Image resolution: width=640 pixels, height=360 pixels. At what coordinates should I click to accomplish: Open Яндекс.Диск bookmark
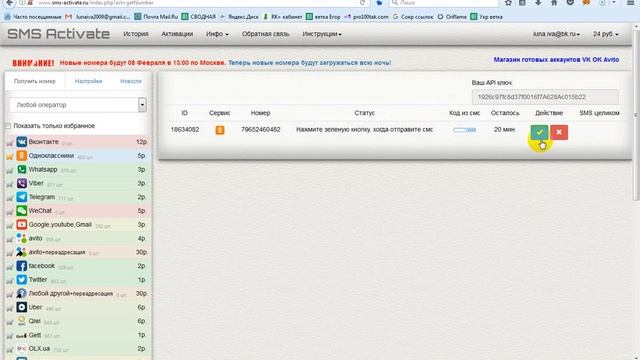click(x=239, y=17)
